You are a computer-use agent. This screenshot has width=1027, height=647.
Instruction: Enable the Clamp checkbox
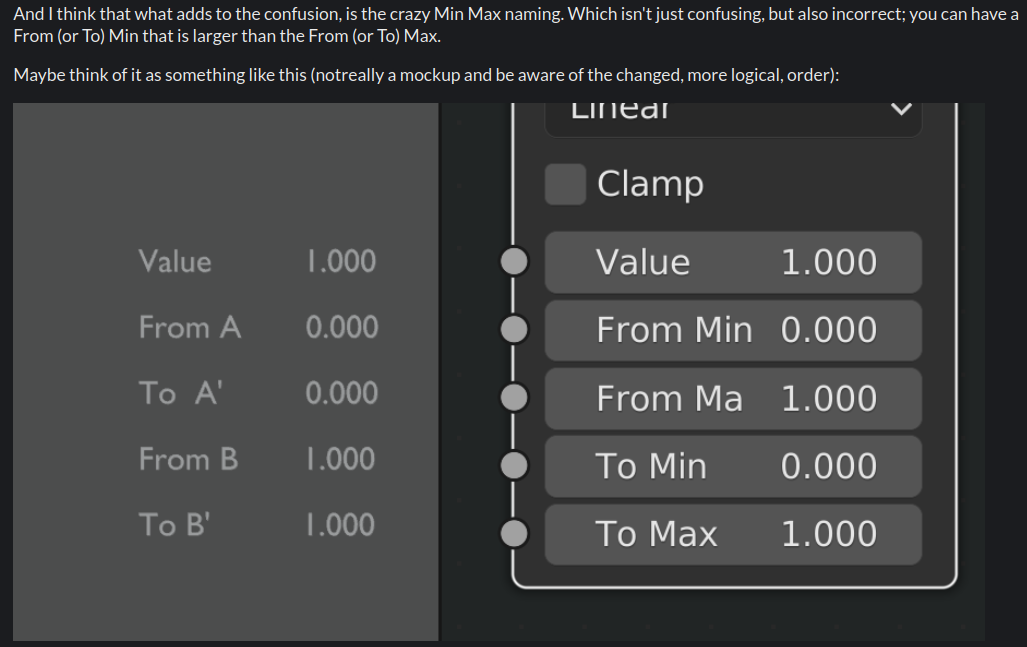565,184
